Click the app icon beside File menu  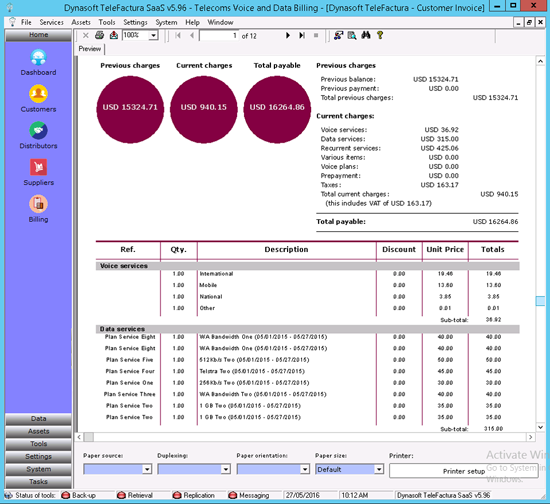[12, 22]
